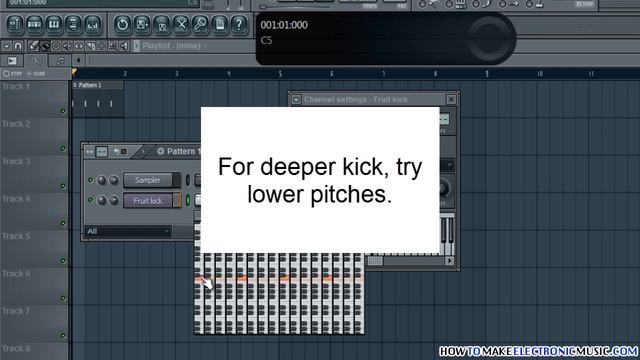
Task: Focus pattern clips icon below Playlist tools
Action: [x=12, y=61]
